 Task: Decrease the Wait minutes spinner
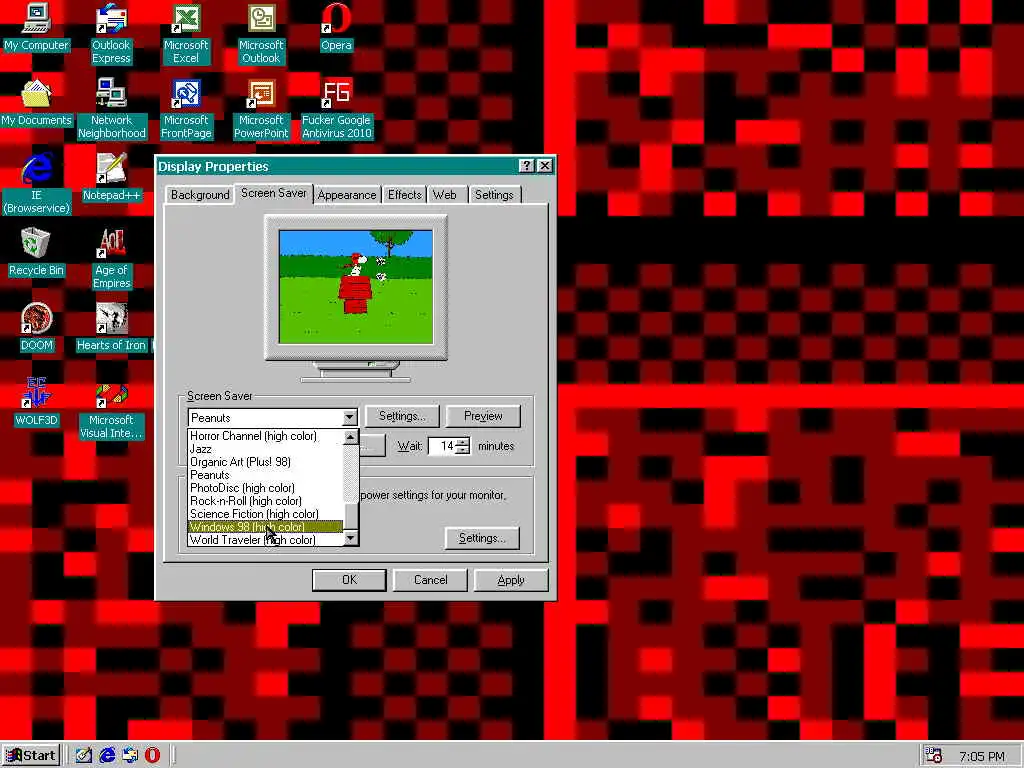462,451
